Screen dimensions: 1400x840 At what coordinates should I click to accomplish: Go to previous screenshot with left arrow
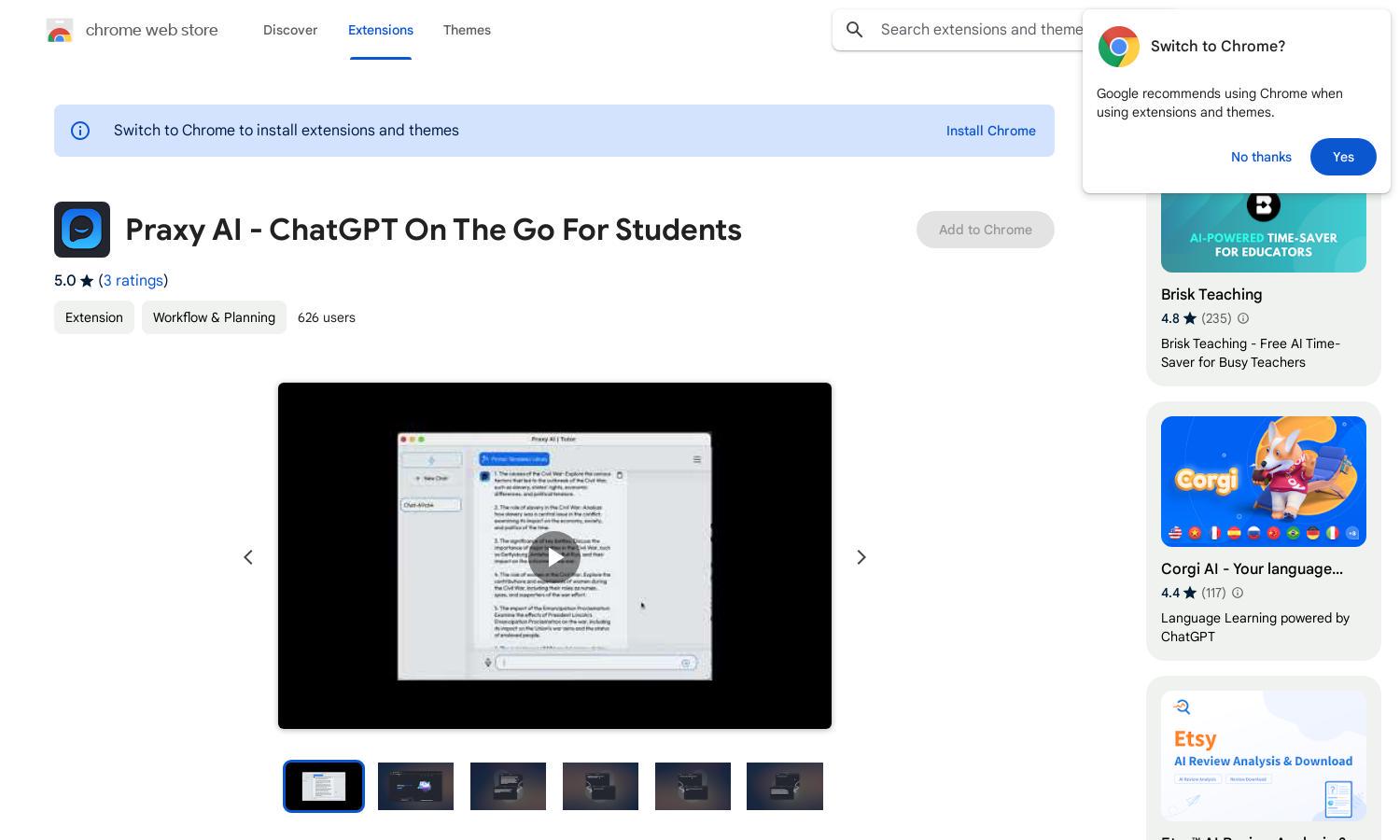coord(248,557)
